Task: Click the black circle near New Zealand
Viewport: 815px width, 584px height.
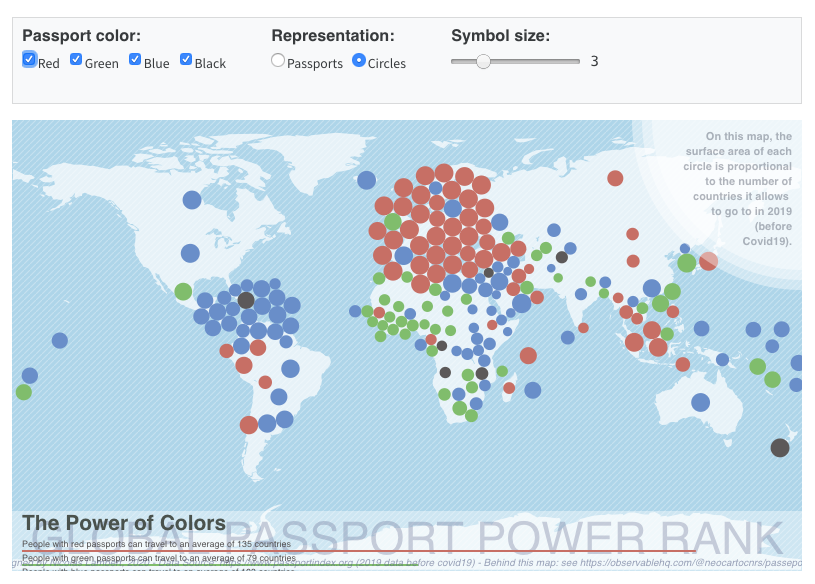Action: pos(780,448)
